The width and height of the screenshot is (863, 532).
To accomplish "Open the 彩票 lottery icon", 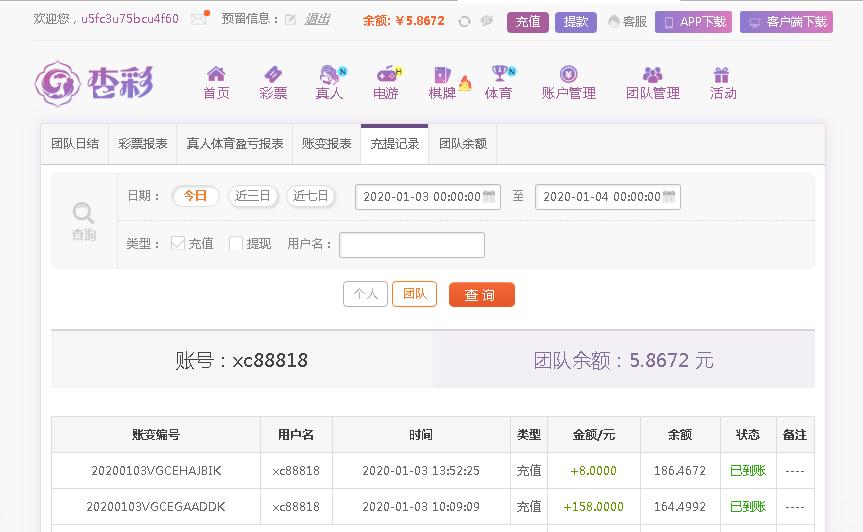I will tap(274, 74).
